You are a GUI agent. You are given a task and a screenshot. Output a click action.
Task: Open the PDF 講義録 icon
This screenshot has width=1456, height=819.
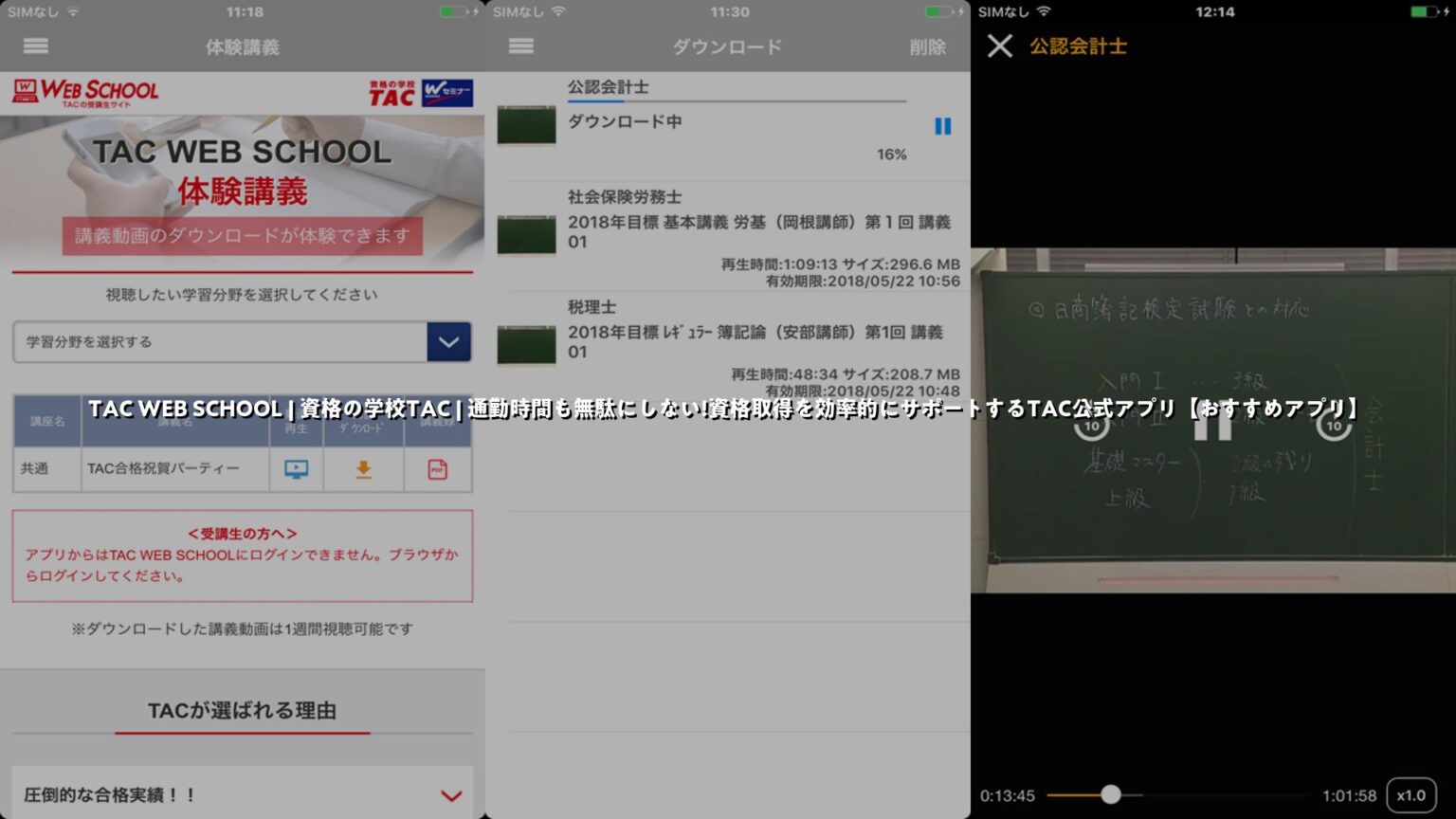[x=438, y=468]
